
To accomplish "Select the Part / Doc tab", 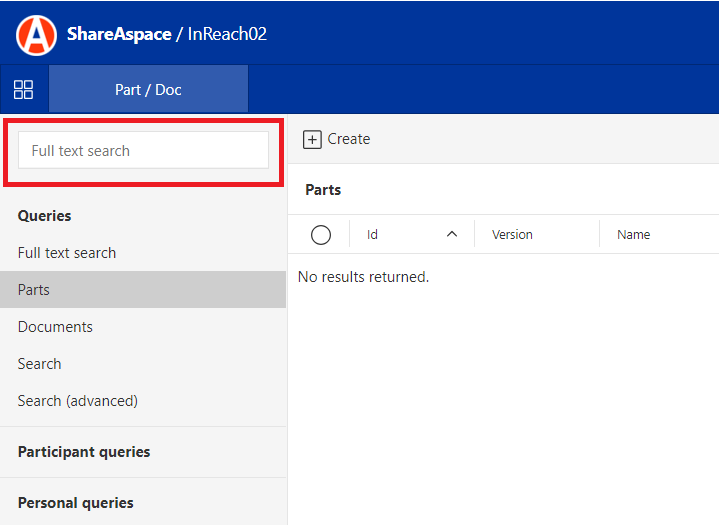I will click(148, 89).
